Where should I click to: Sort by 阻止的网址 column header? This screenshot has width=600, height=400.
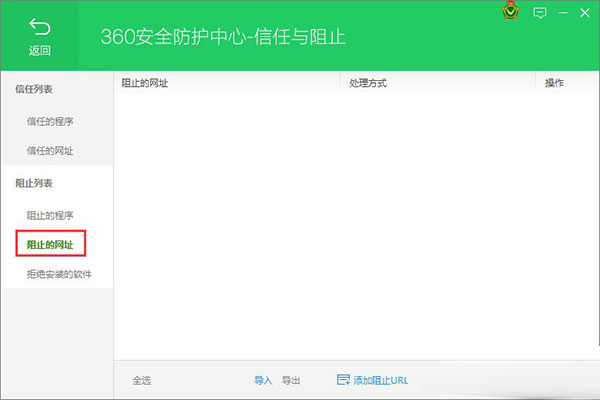pos(144,83)
